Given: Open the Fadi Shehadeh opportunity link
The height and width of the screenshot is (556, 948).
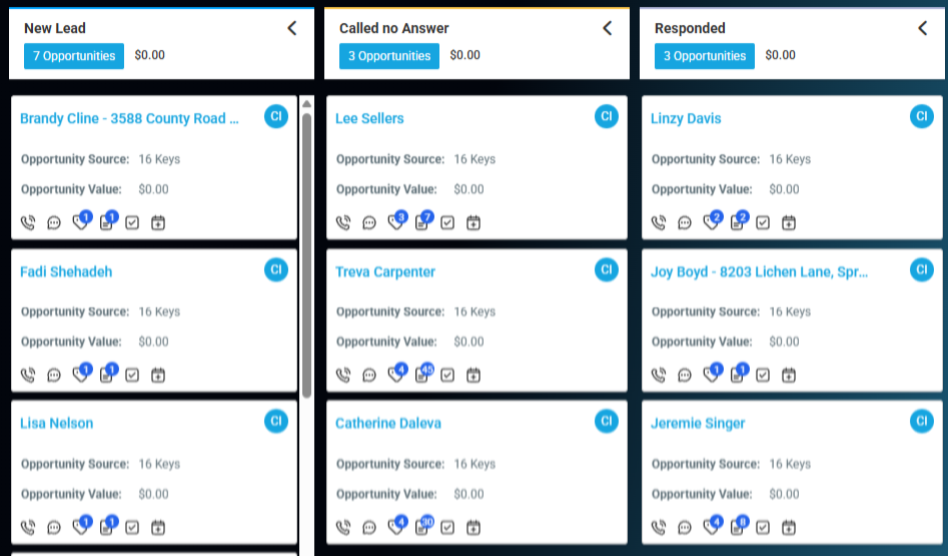Looking at the screenshot, I should [x=66, y=271].
